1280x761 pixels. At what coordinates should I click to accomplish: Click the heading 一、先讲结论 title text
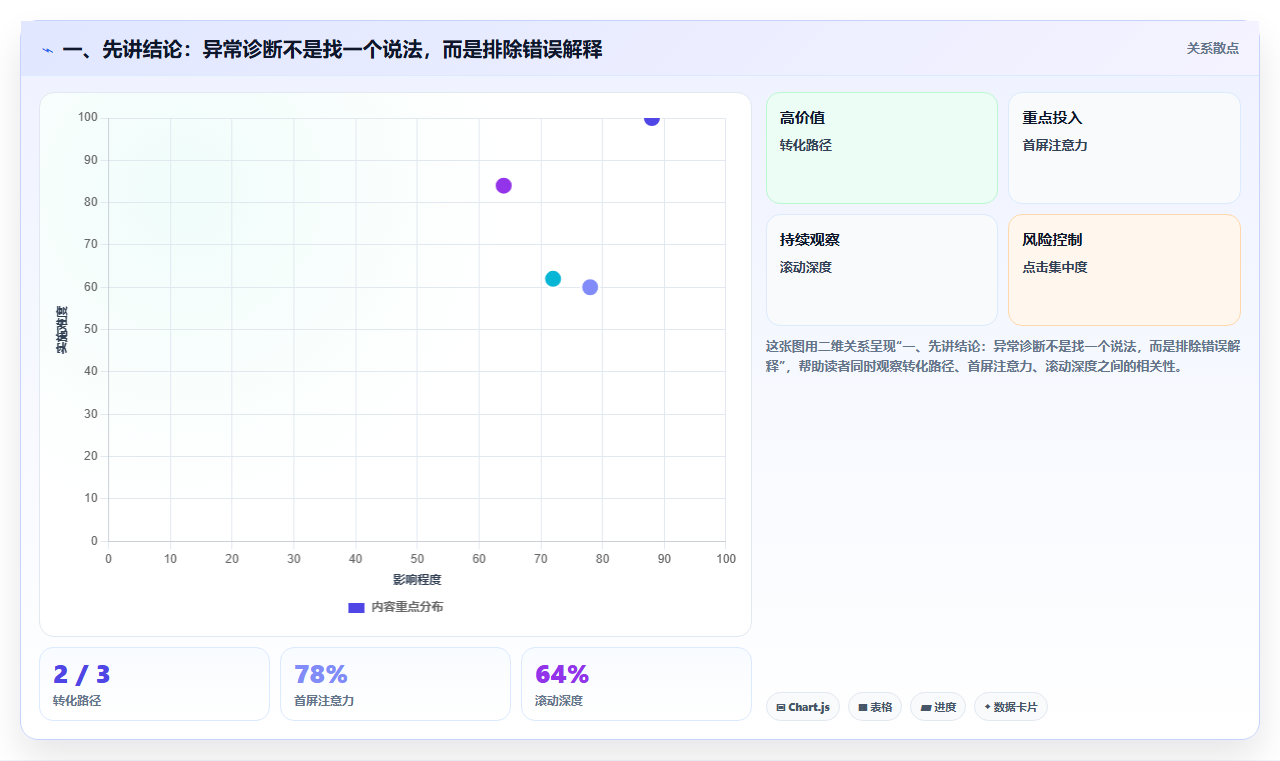click(x=332, y=49)
